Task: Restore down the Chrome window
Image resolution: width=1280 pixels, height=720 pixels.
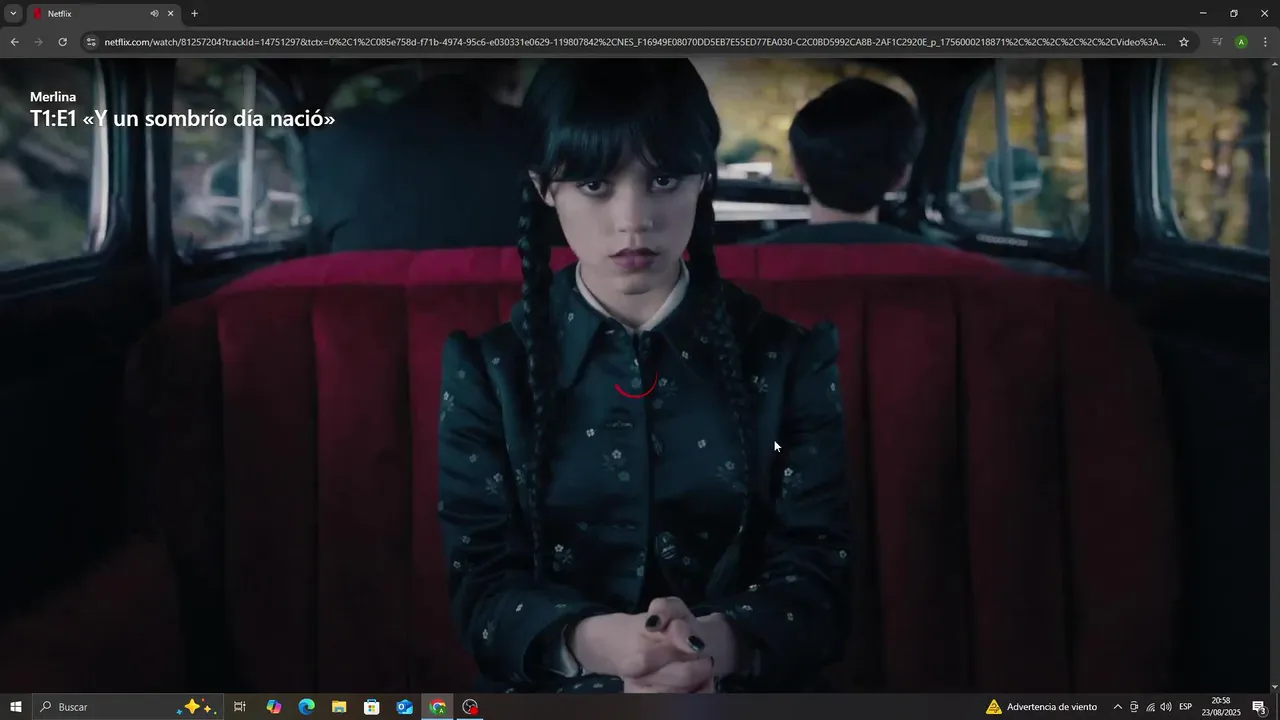Action: click(1234, 14)
